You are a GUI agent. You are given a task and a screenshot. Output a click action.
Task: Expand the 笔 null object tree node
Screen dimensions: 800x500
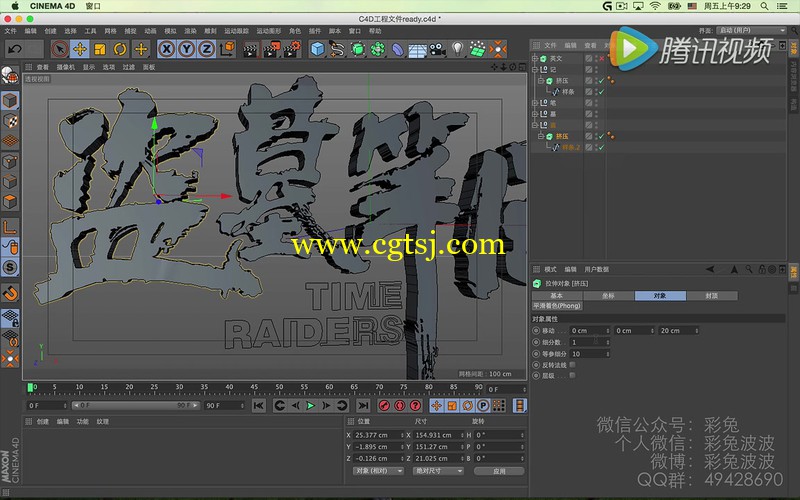tap(535, 103)
